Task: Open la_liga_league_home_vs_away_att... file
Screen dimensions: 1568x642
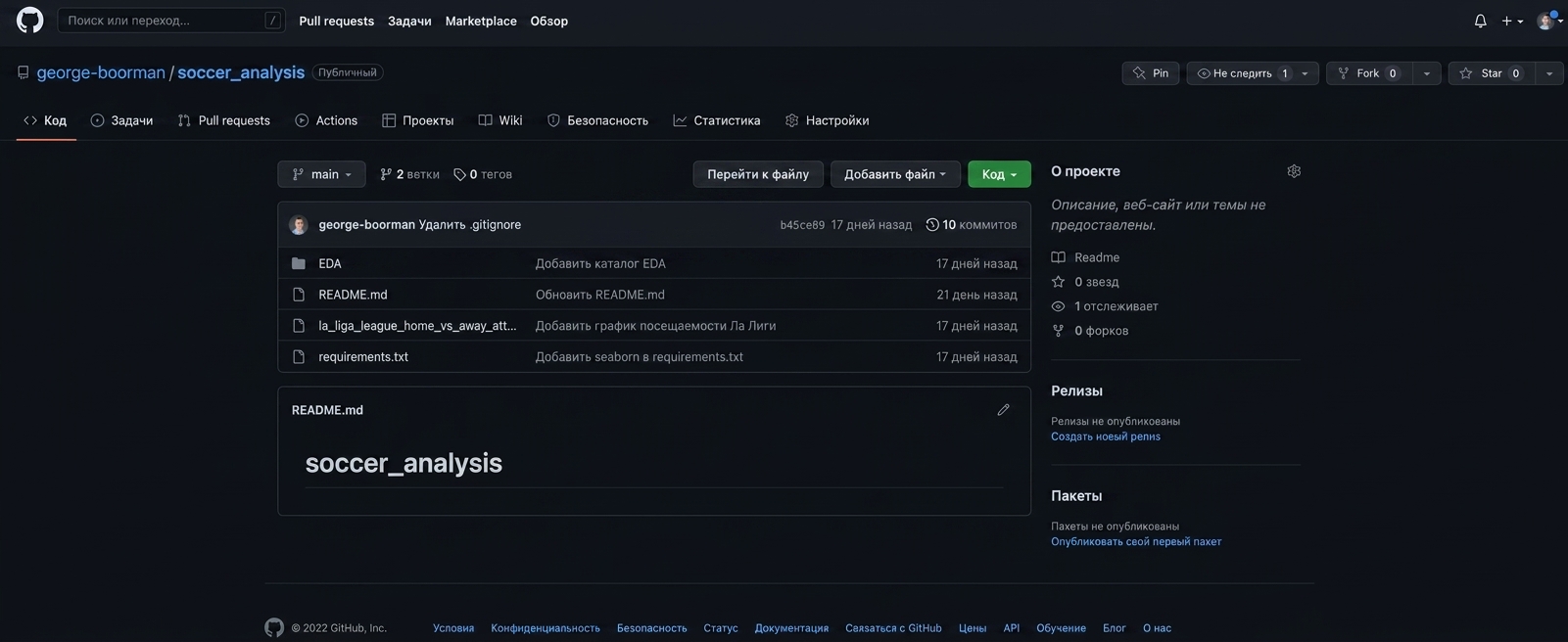Action: (x=417, y=326)
